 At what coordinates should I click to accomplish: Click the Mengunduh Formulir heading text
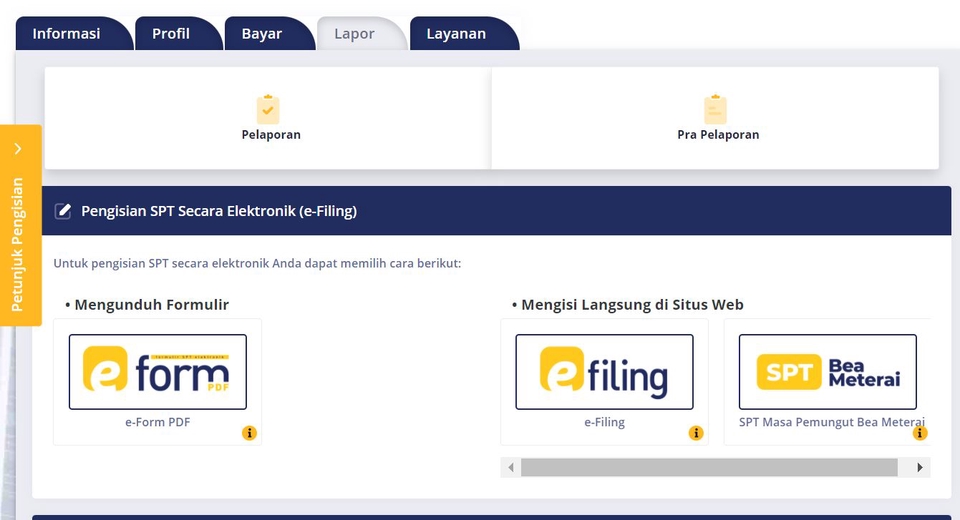152,304
